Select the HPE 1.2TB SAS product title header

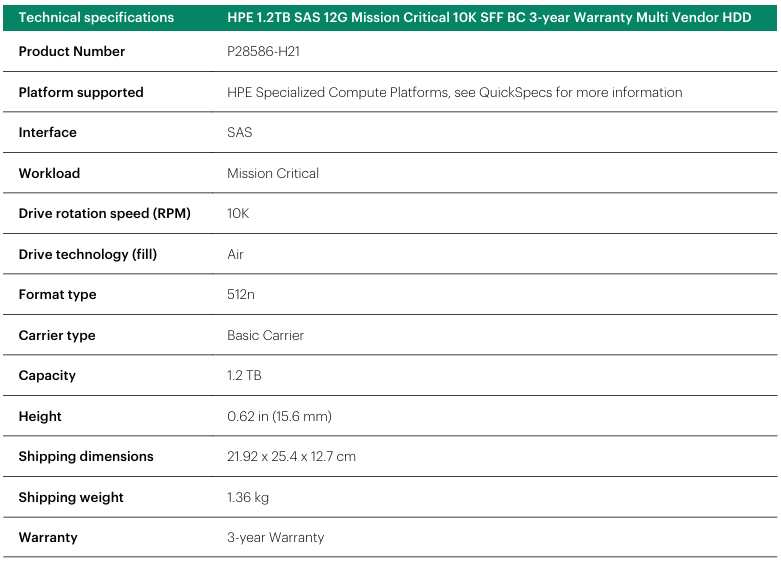[489, 17]
